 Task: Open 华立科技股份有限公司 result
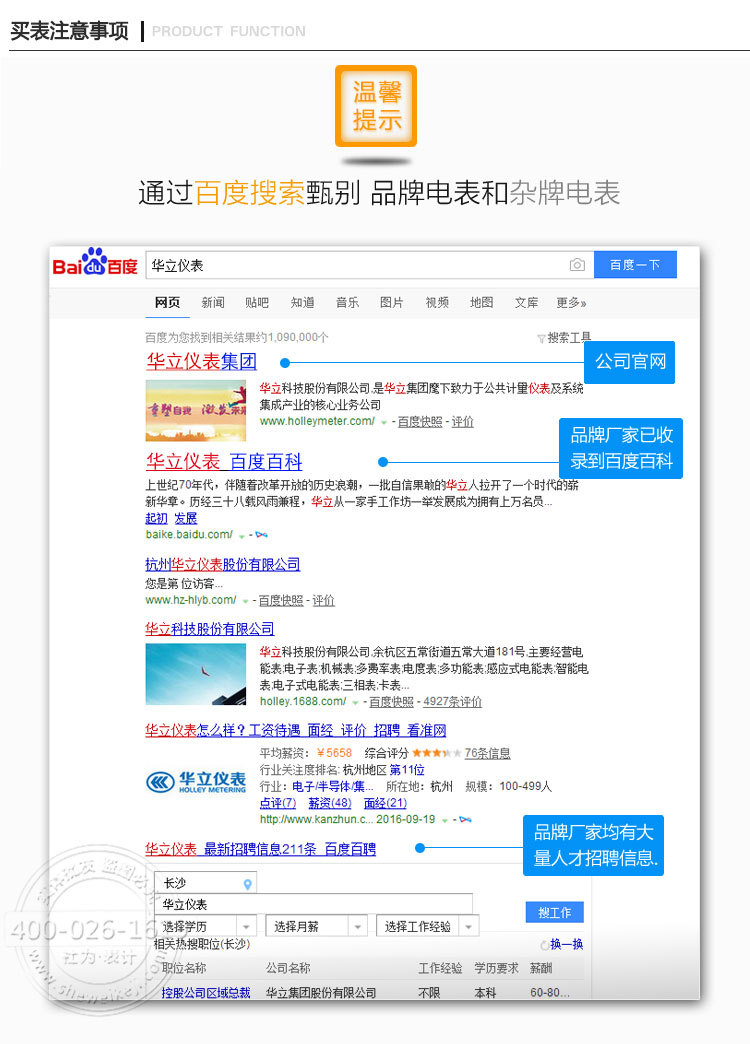pyautogui.click(x=210, y=629)
